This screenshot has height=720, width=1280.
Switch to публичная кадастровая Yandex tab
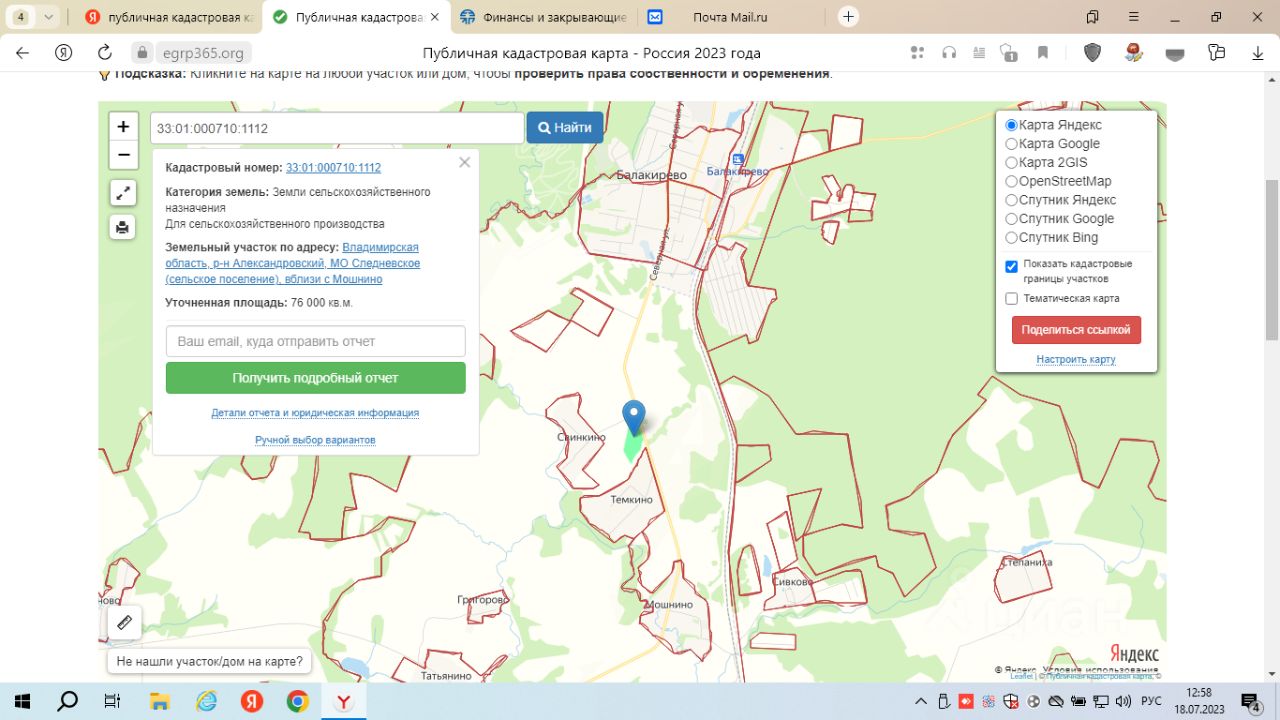coord(168,17)
